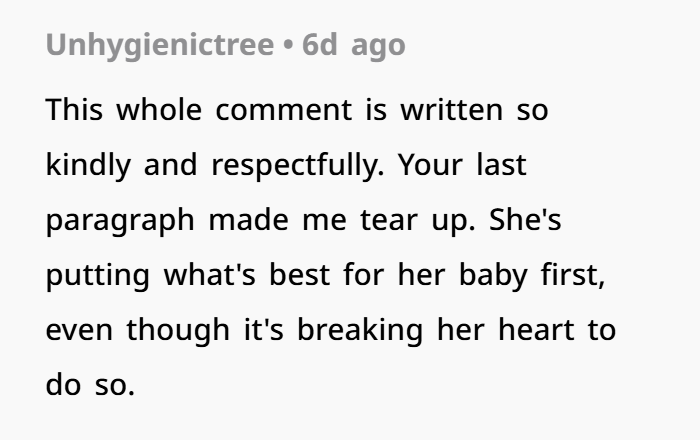The height and width of the screenshot is (440, 700).
Task: Click the word 'This' starting the comment
Action: 74,110
